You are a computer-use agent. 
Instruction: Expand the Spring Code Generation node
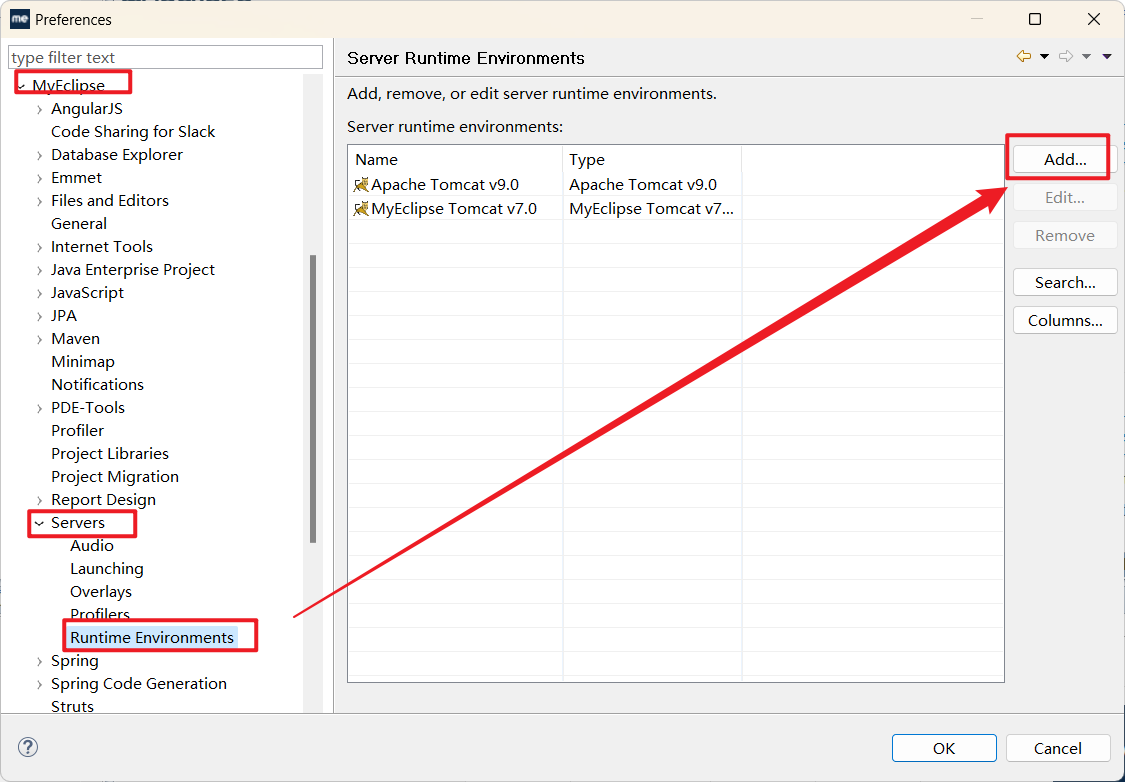(39, 684)
